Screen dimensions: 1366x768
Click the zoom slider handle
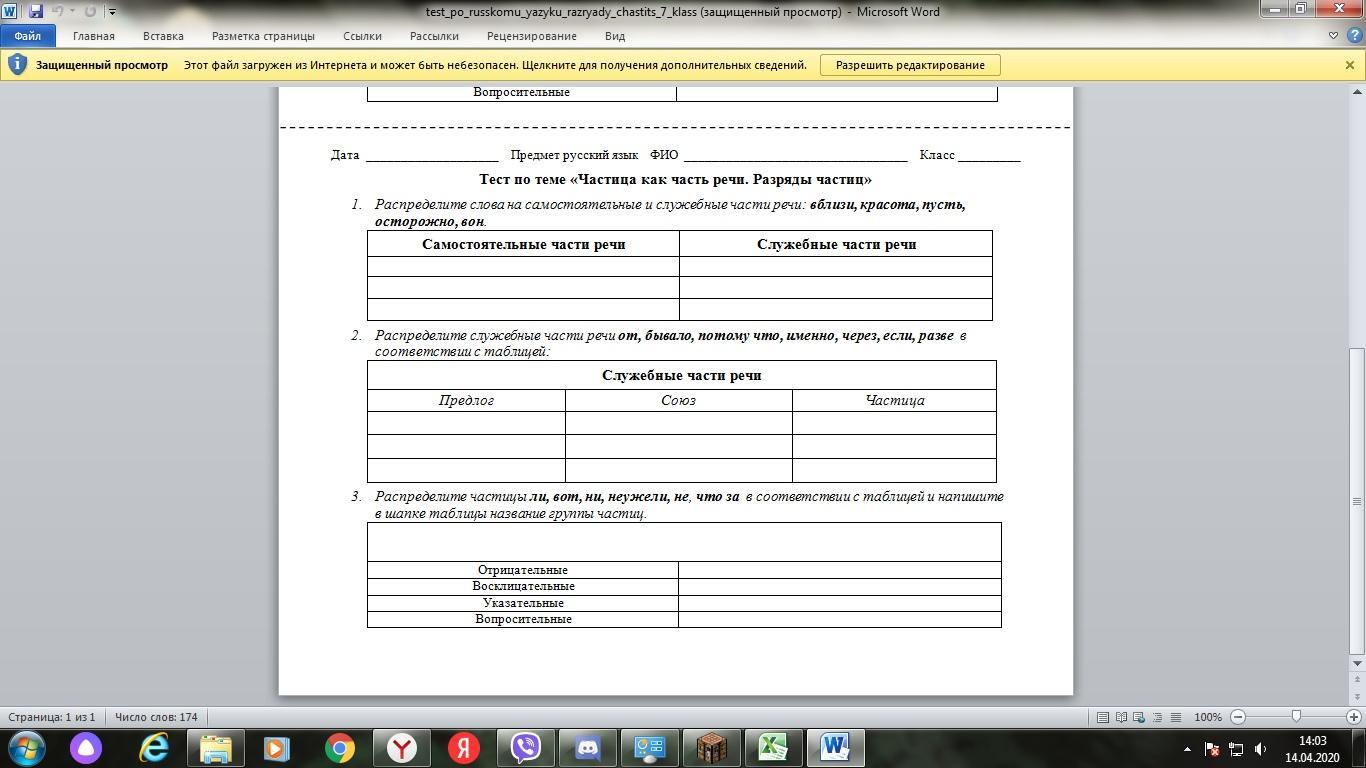pos(1296,717)
